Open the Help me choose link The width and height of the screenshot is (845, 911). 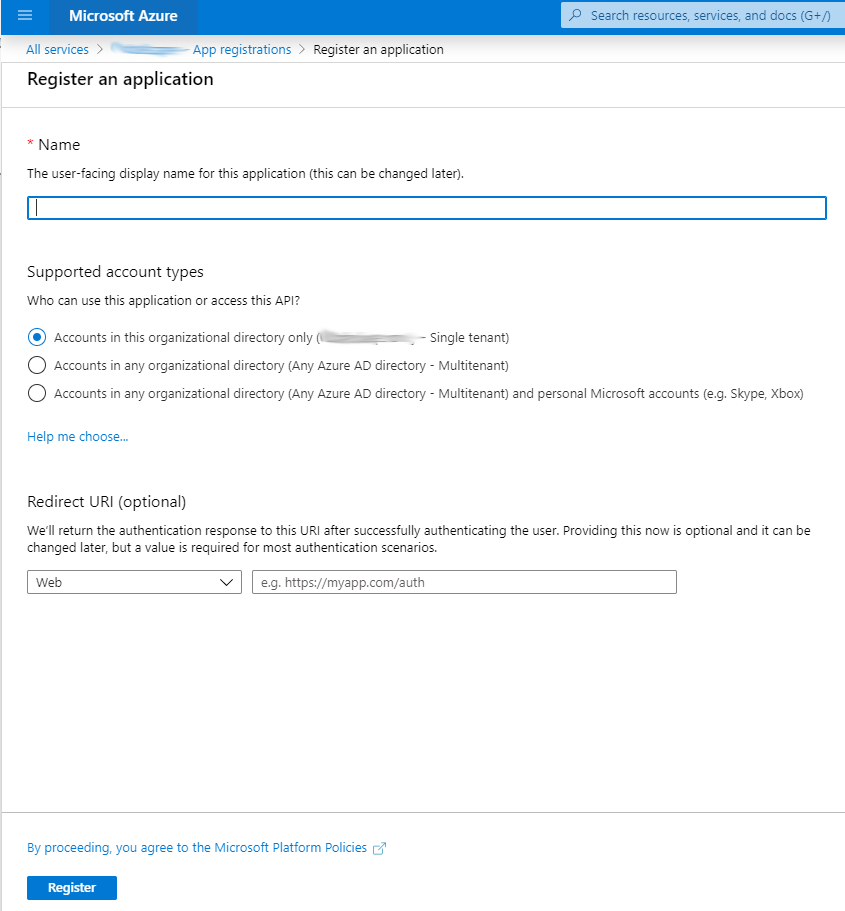77,437
